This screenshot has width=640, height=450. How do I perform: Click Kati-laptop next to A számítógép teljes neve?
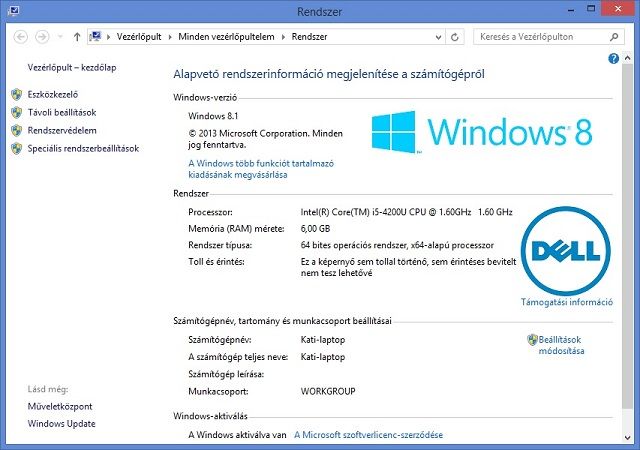[322, 357]
